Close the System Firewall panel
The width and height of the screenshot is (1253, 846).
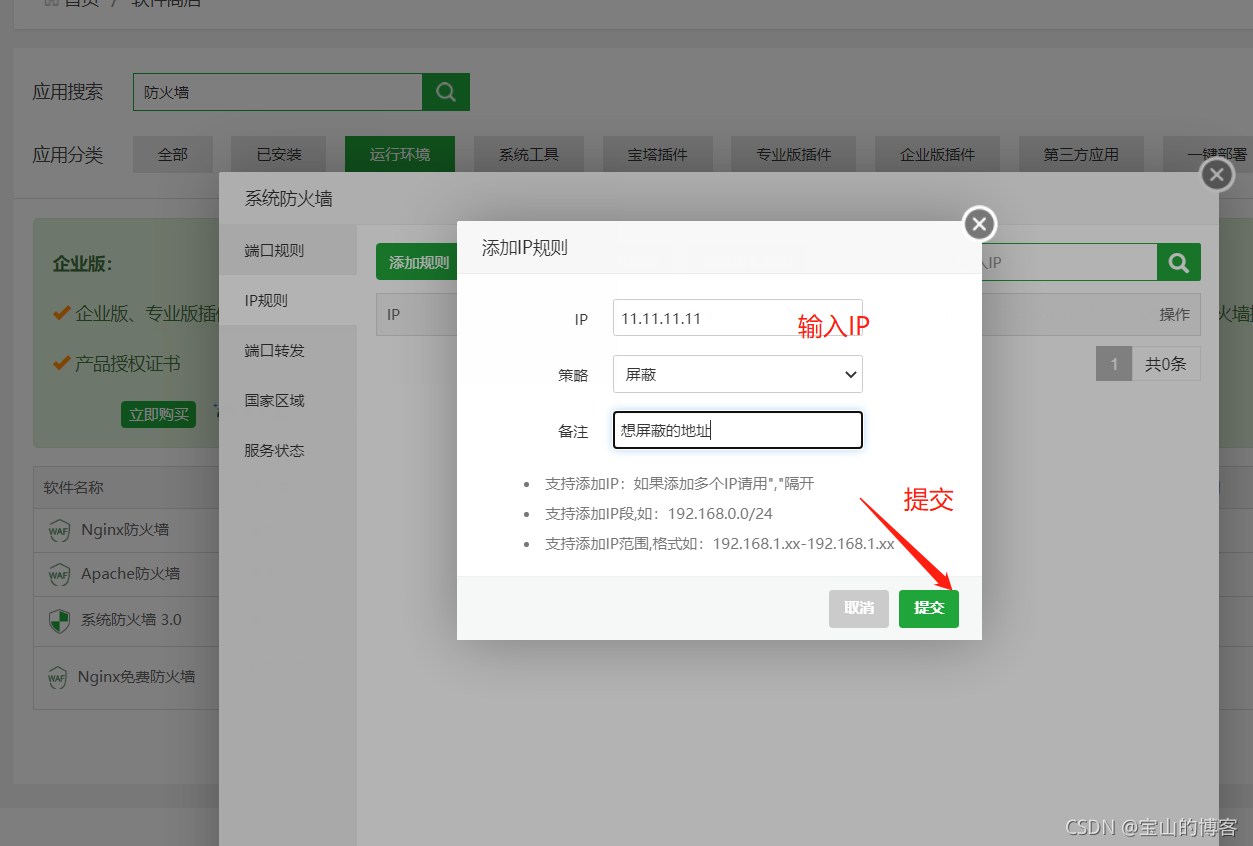click(x=1216, y=176)
